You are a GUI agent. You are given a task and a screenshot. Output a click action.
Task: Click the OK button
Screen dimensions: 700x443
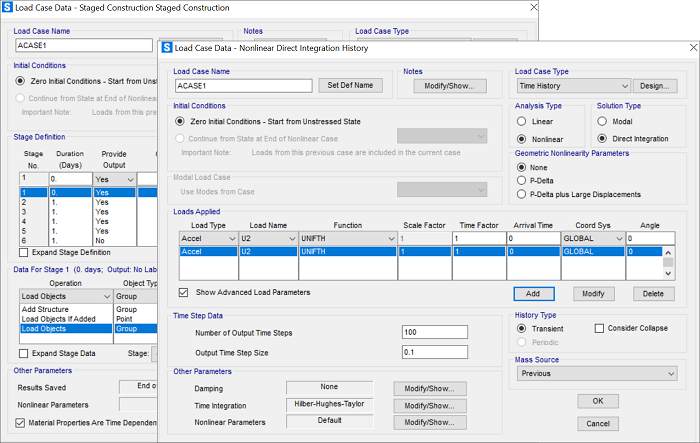(598, 401)
